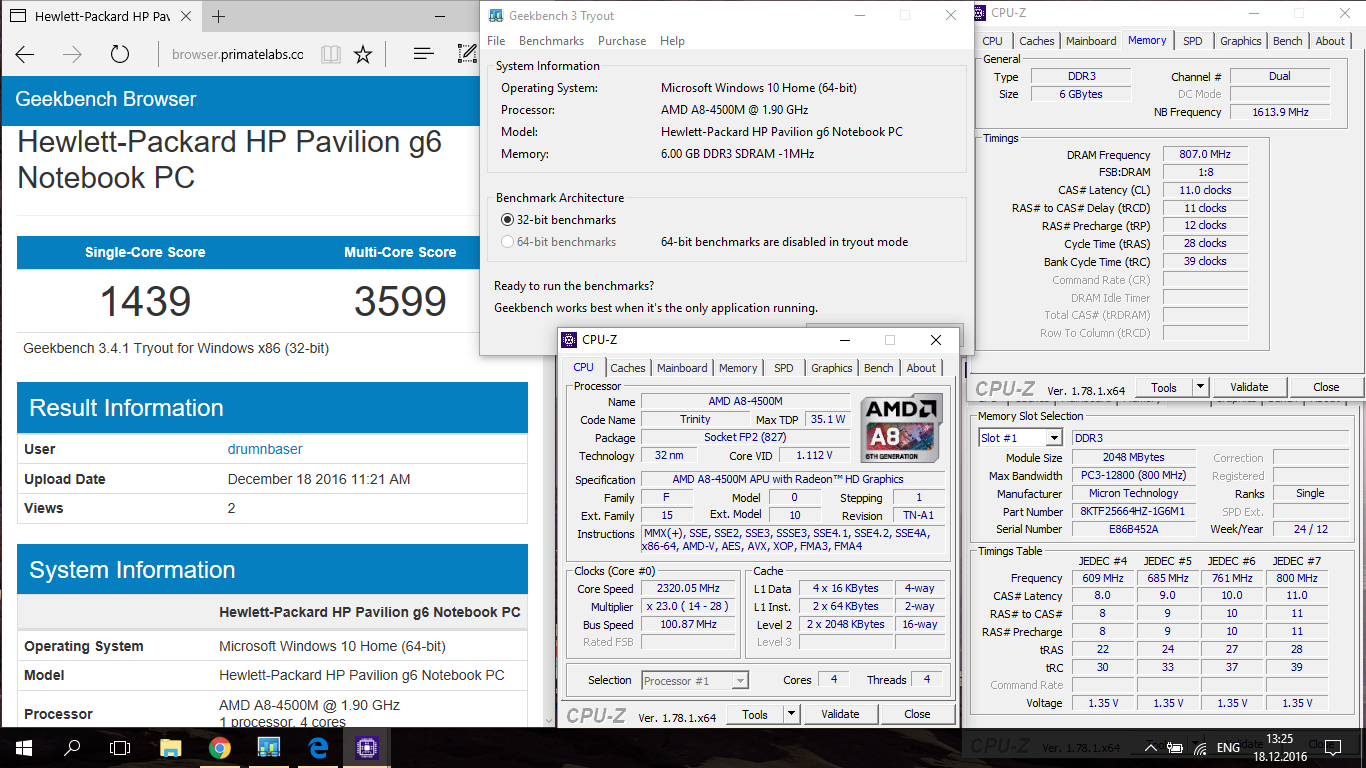
Task: Switch to Mainboard tab in front CPU-Z window
Action: (682, 368)
